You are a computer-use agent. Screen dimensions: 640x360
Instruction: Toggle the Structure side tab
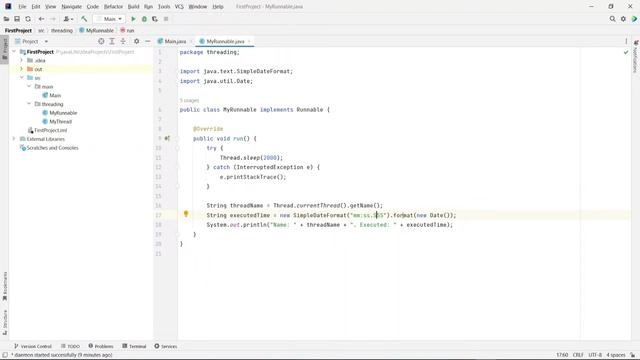pyautogui.click(x=5, y=322)
